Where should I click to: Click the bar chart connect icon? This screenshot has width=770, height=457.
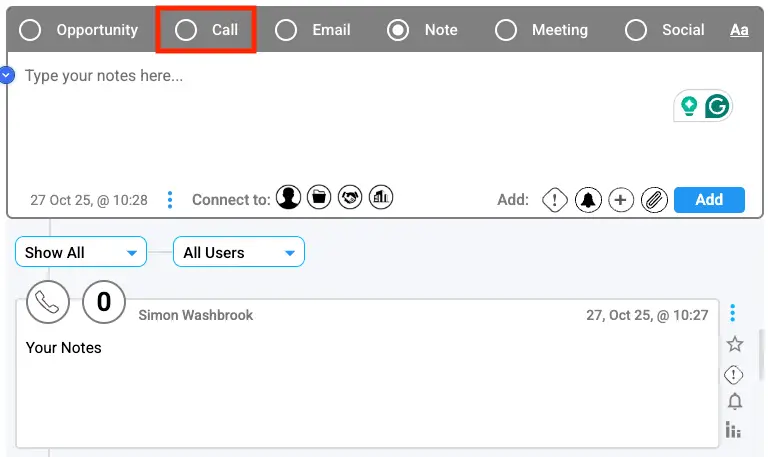[x=381, y=198]
